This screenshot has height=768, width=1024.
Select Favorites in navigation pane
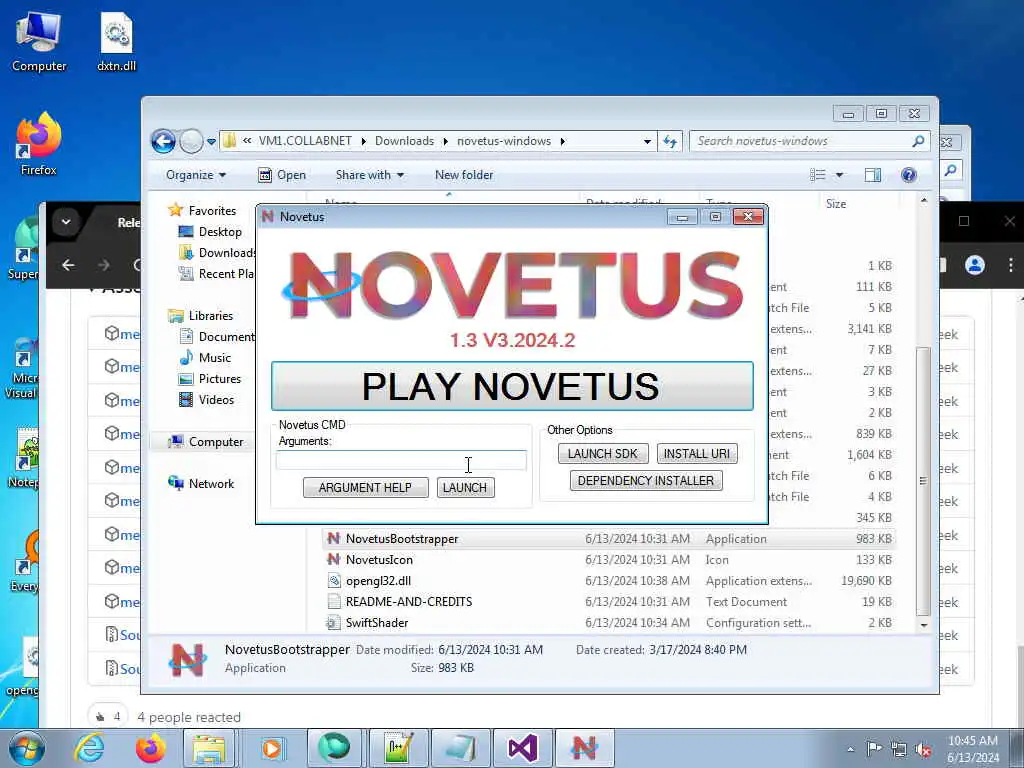tap(212, 210)
